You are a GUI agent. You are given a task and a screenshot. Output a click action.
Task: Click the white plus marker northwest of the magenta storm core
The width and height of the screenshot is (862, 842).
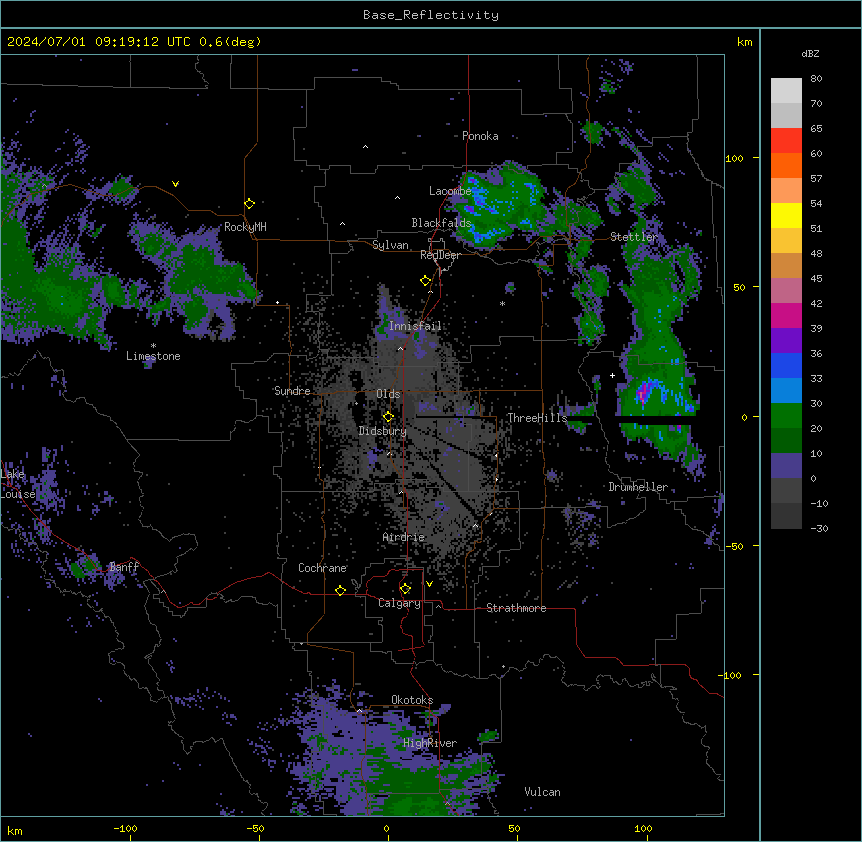coord(612,375)
